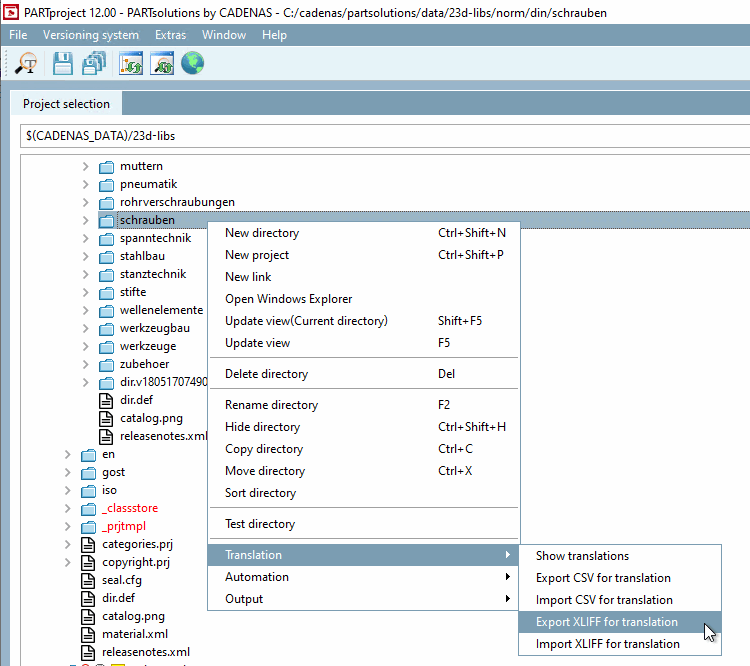The height and width of the screenshot is (666, 750).
Task: Expand the muttern folder
Action: (86, 166)
